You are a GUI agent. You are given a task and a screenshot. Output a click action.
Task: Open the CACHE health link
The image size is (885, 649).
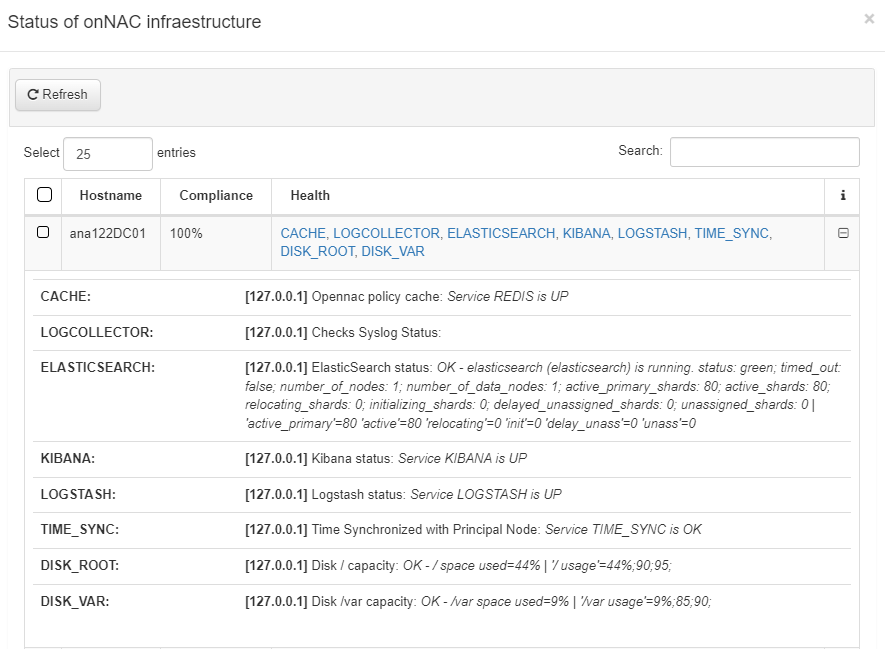(x=303, y=233)
